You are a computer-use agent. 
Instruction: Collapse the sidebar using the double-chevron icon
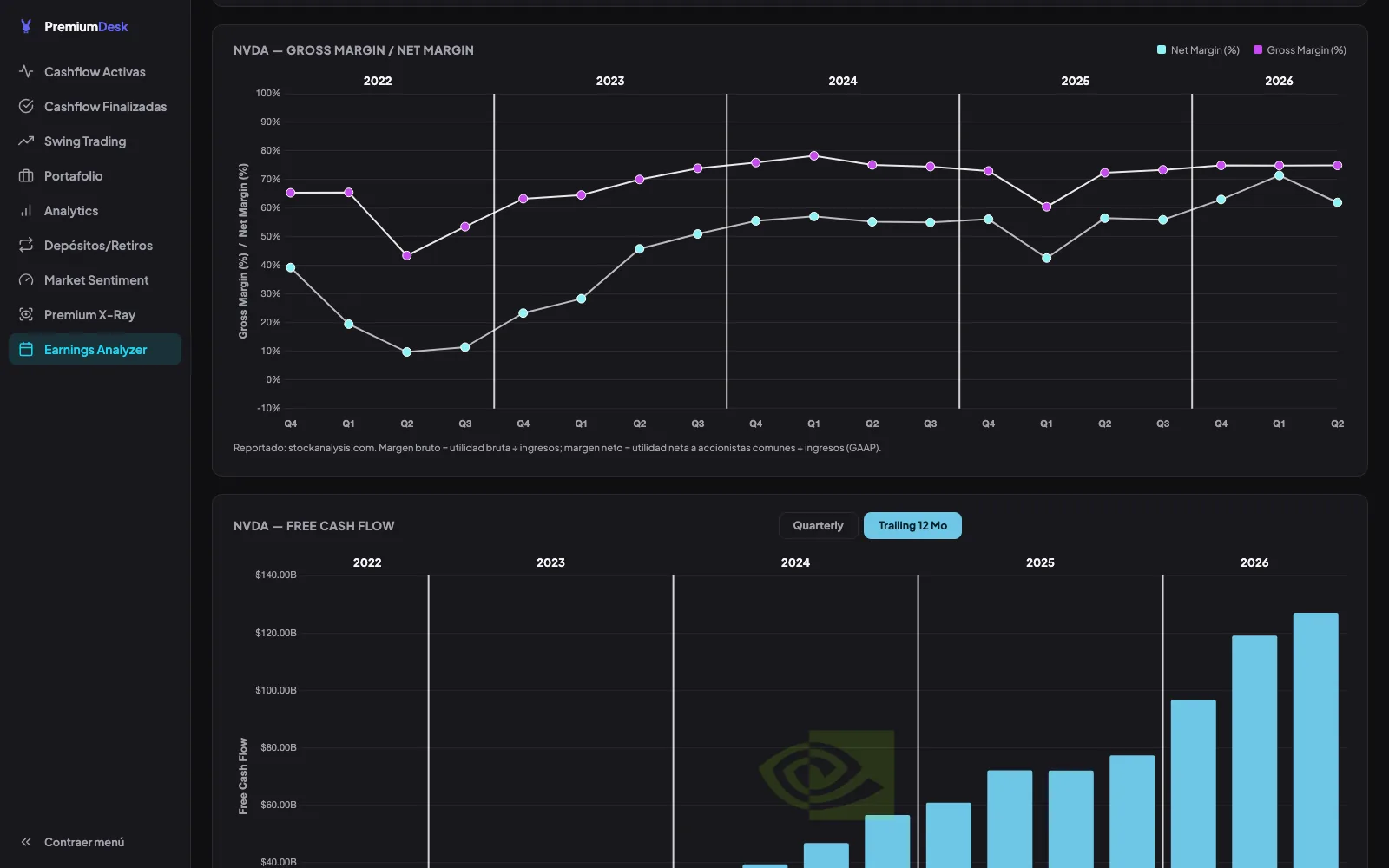(x=26, y=842)
